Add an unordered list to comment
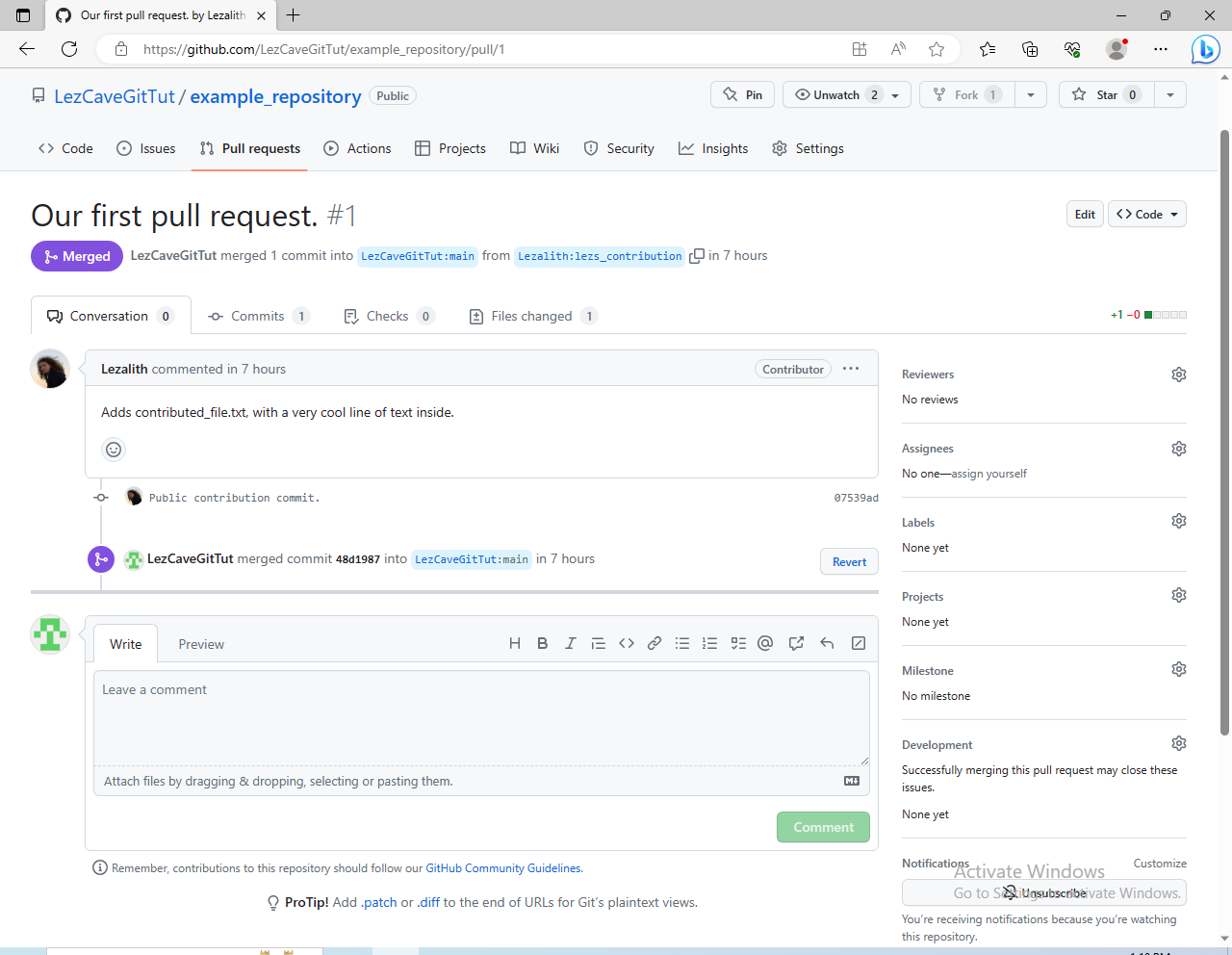The height and width of the screenshot is (955, 1232). point(682,643)
